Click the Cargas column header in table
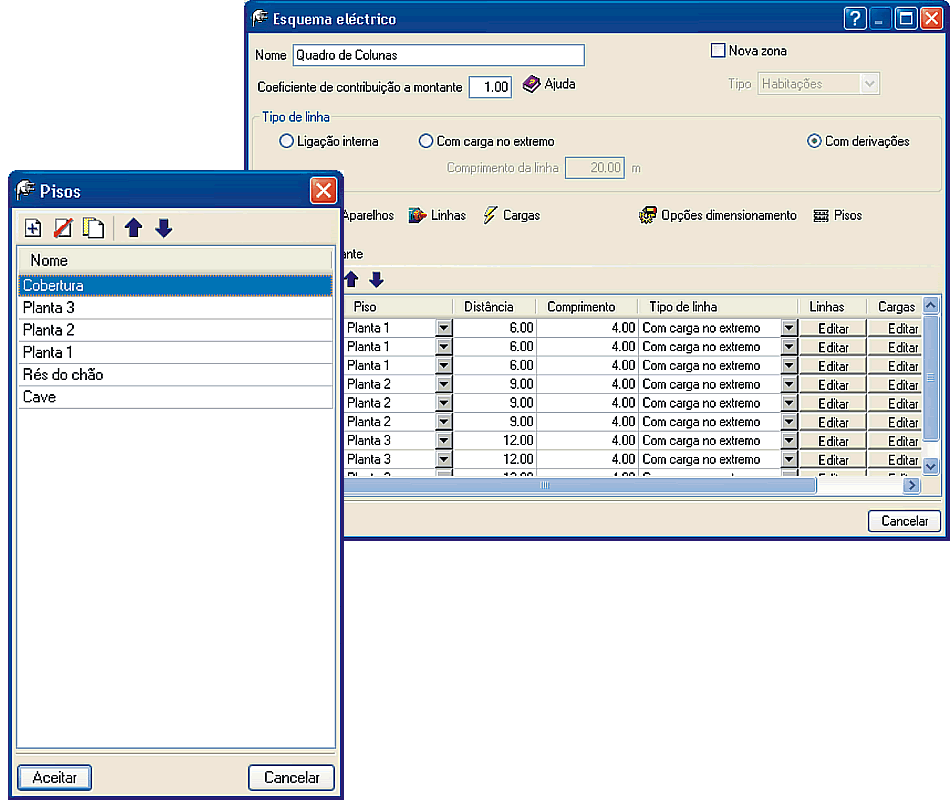The height and width of the screenshot is (800, 950). [x=894, y=307]
